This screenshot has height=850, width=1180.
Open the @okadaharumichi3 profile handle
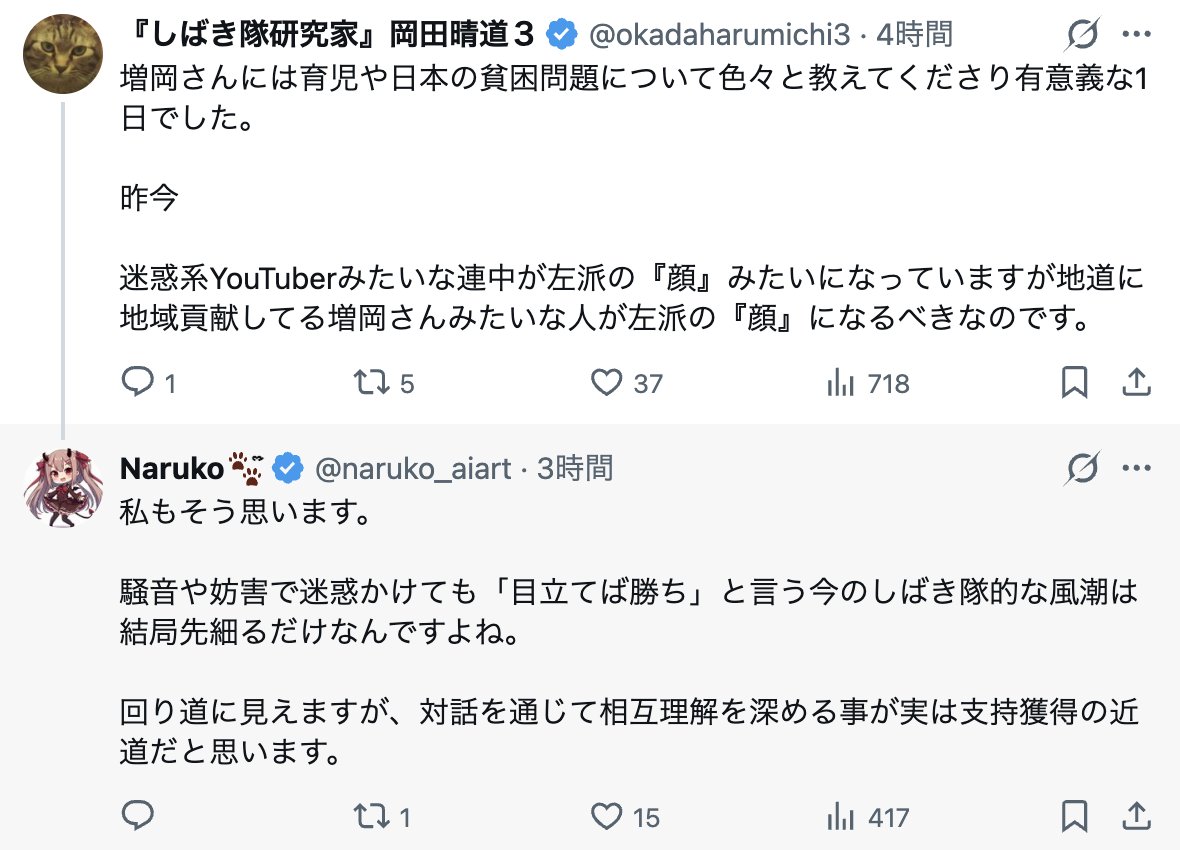(x=719, y=34)
